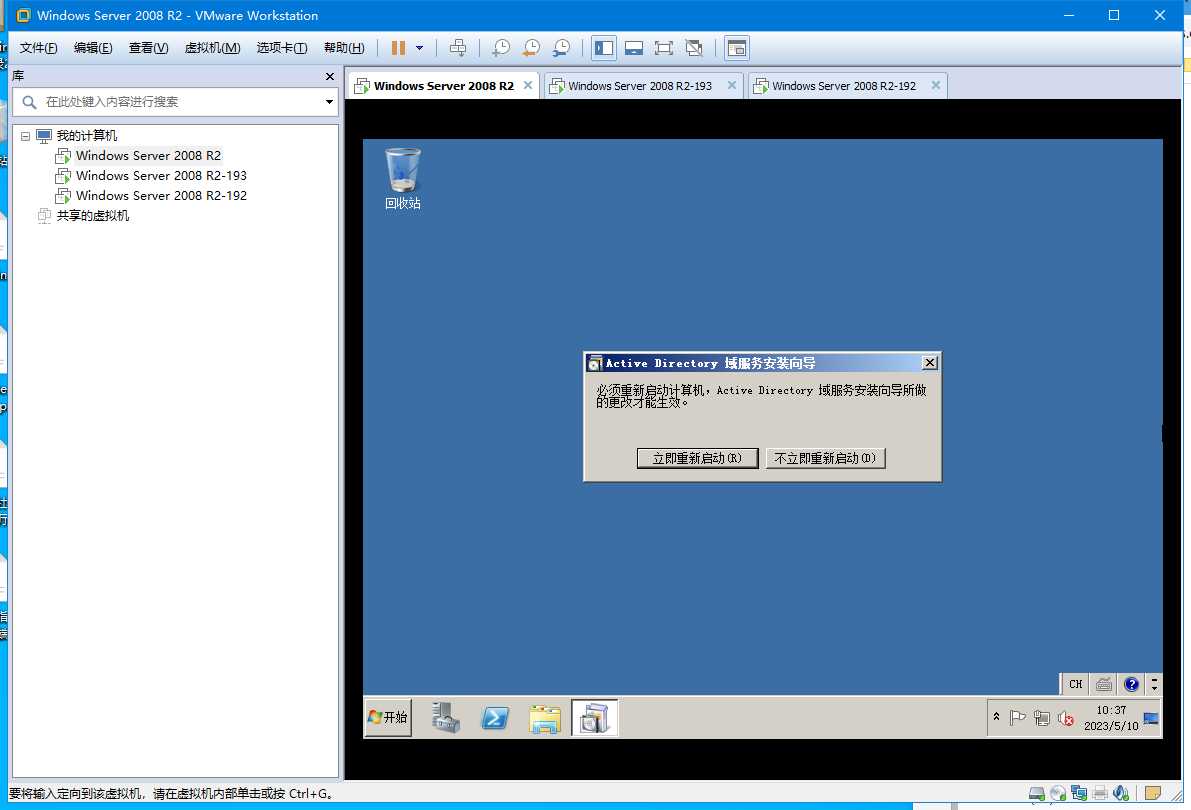
Task: Take a snapshot of this virtual machine
Action: tap(501, 48)
